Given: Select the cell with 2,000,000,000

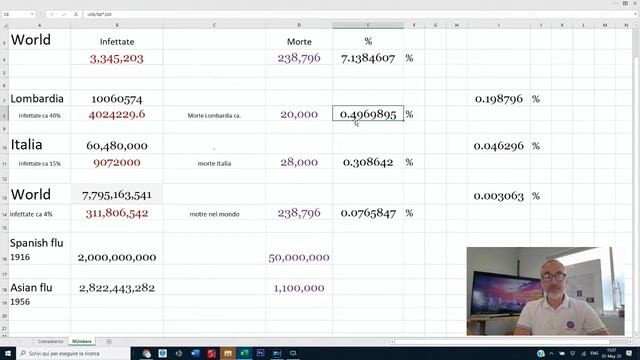Looking at the screenshot, I should point(117,249).
